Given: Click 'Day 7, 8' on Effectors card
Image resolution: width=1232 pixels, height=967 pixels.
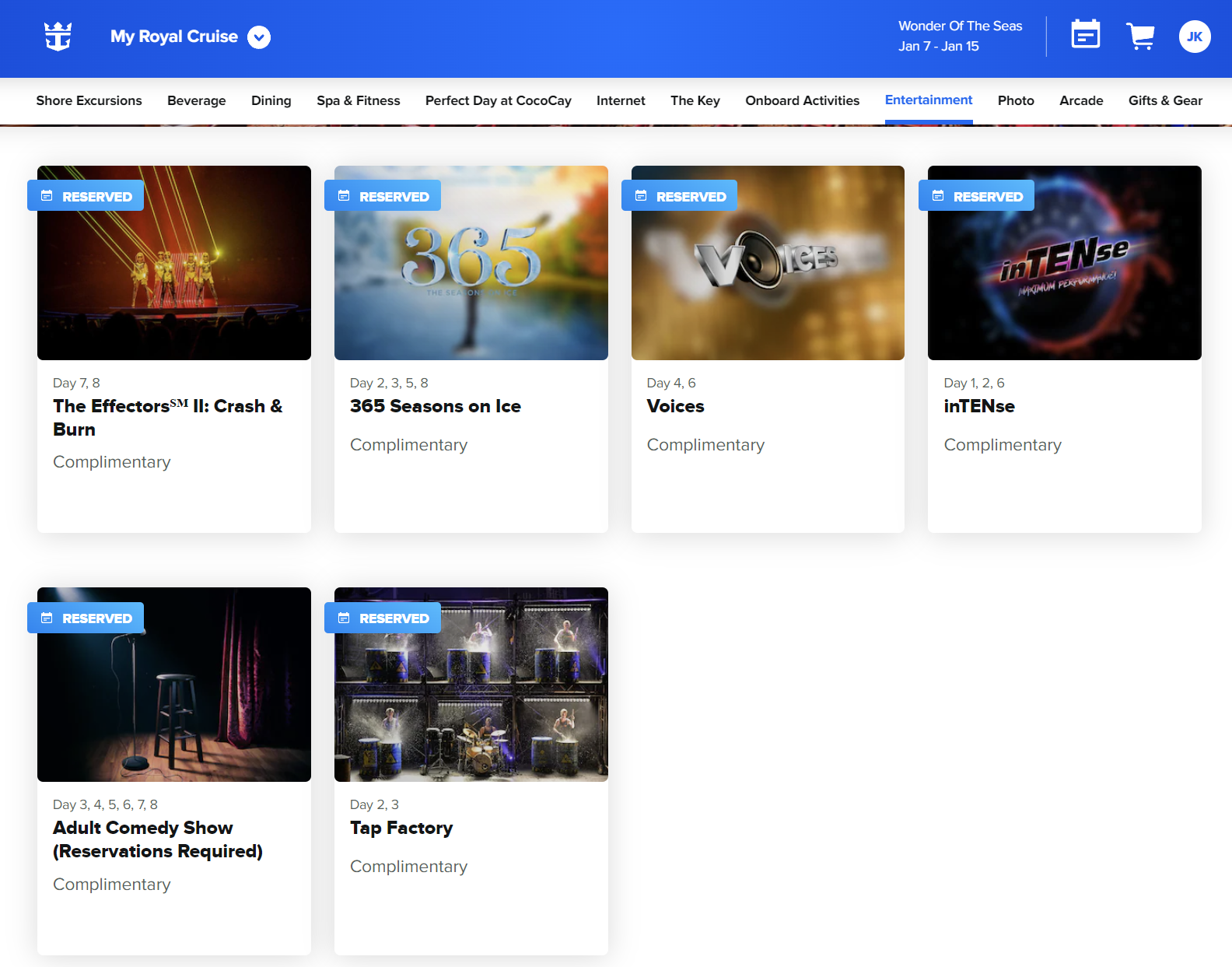Looking at the screenshot, I should (76, 383).
